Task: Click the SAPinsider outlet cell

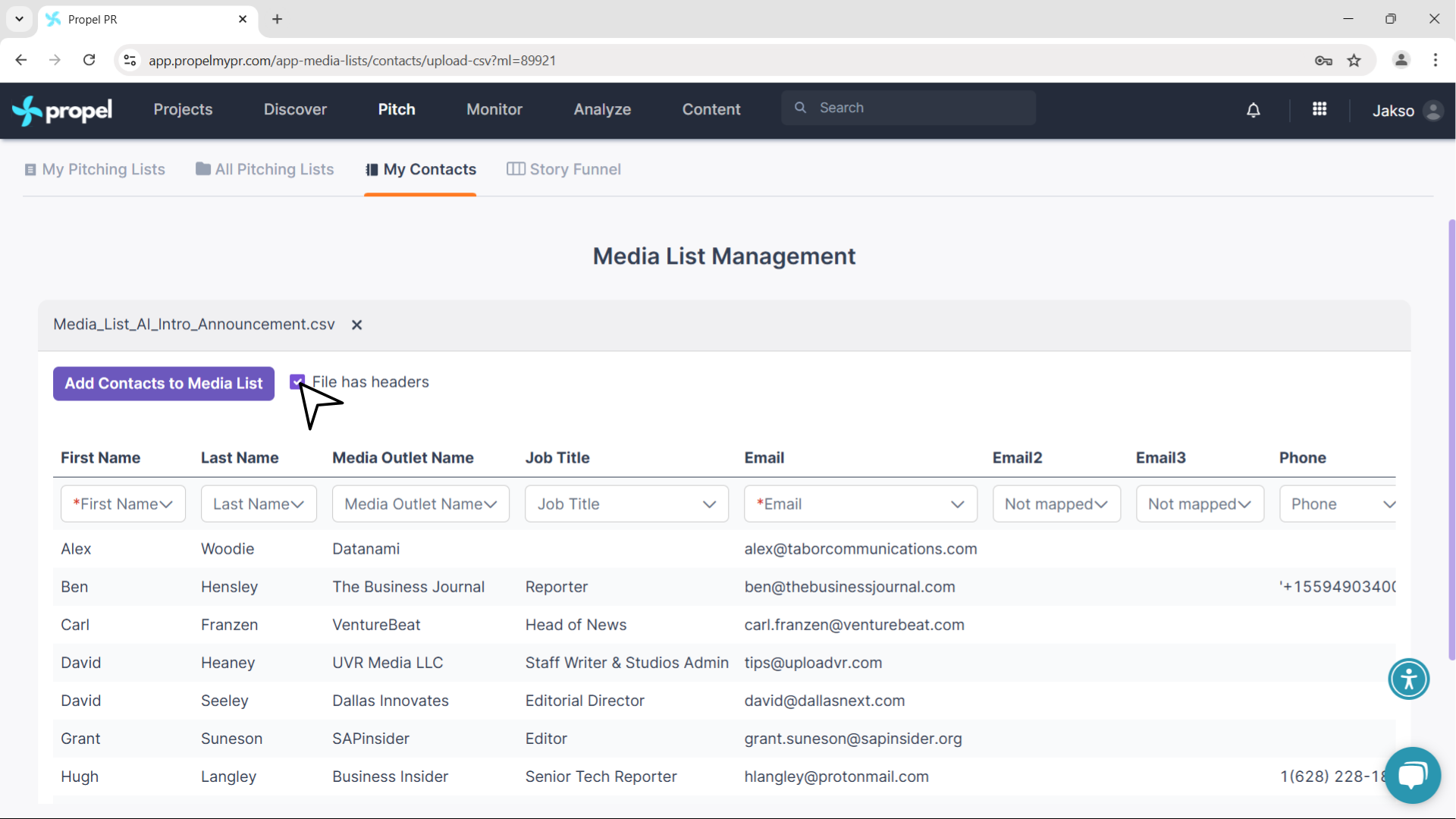Action: click(x=371, y=739)
